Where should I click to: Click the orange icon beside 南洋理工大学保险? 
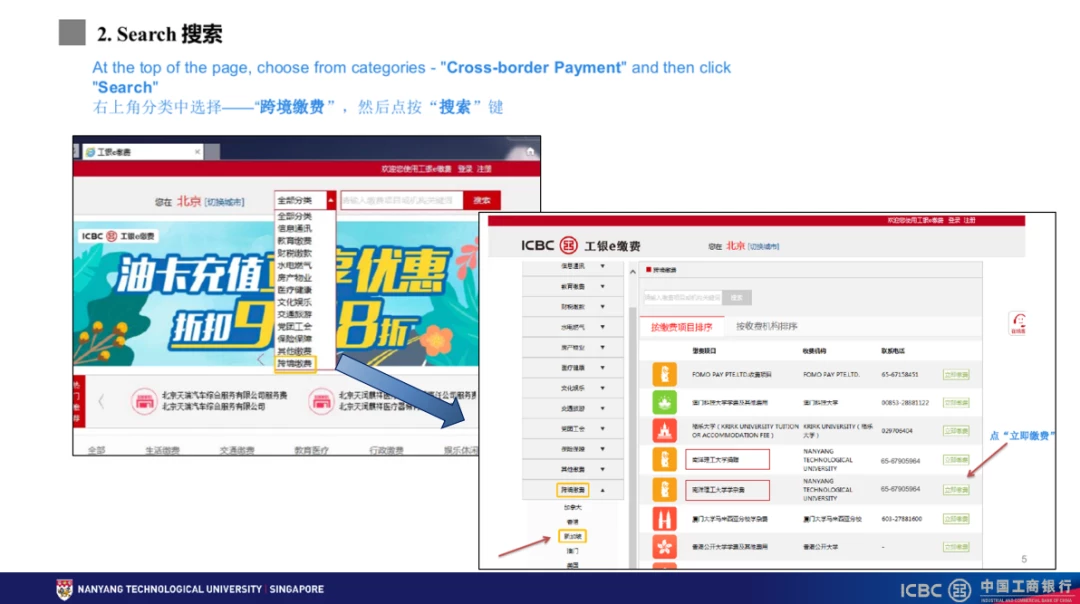click(x=665, y=459)
